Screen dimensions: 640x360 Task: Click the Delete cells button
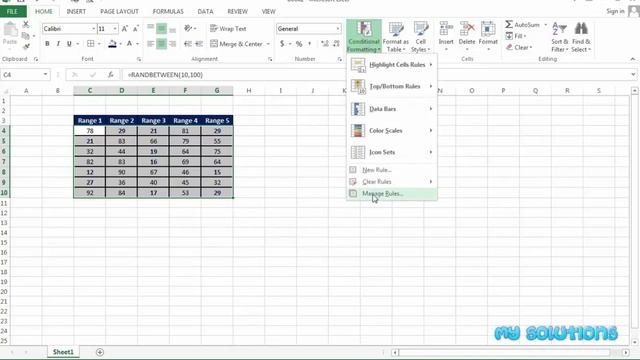(x=467, y=36)
